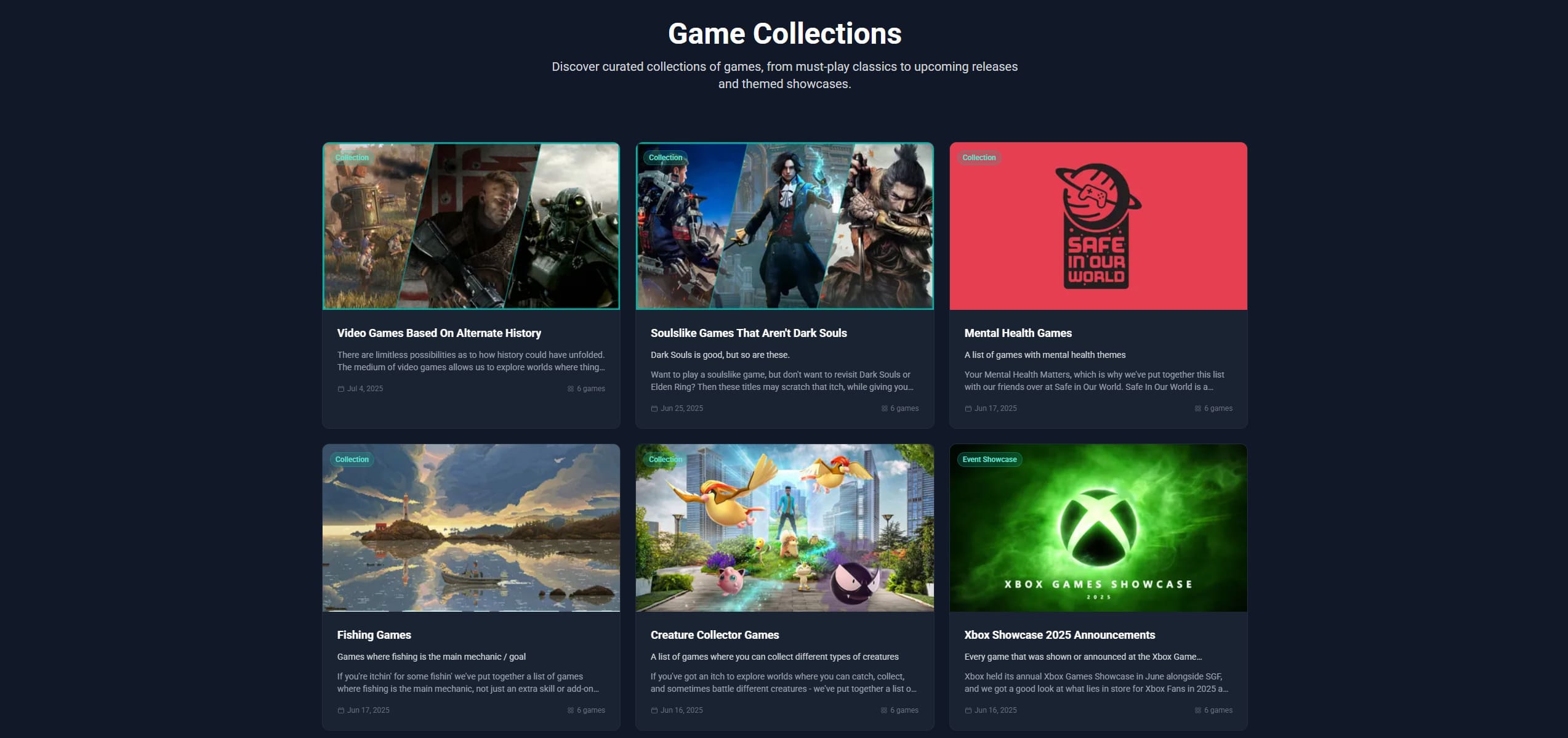Click calendar icon on Creature Collector card
Image resolution: width=1568 pixels, height=738 pixels.
[654, 710]
